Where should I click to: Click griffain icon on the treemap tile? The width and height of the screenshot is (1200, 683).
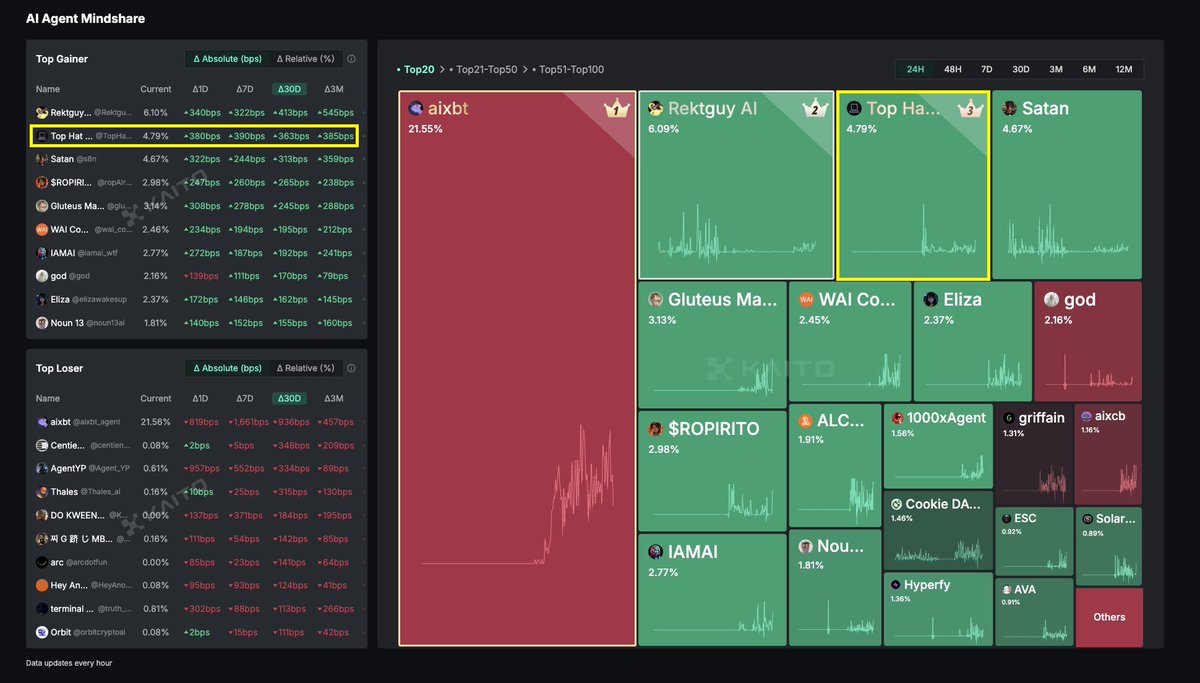click(1009, 418)
